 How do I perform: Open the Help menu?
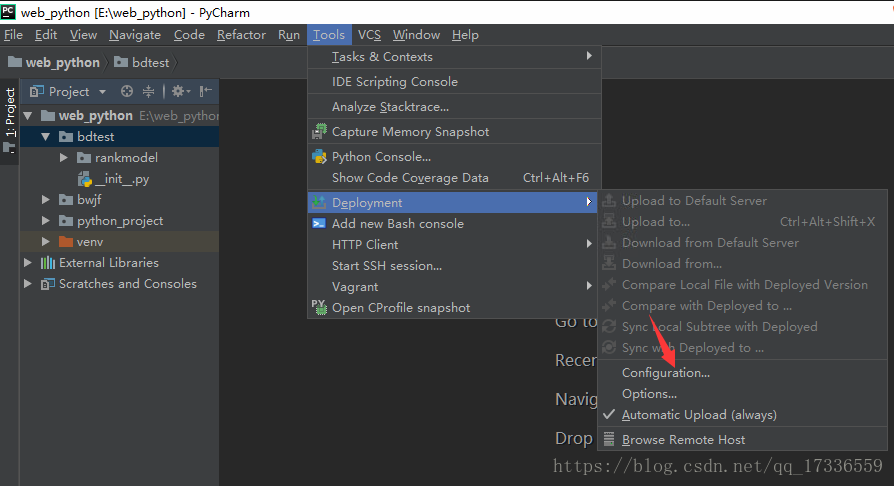465,35
